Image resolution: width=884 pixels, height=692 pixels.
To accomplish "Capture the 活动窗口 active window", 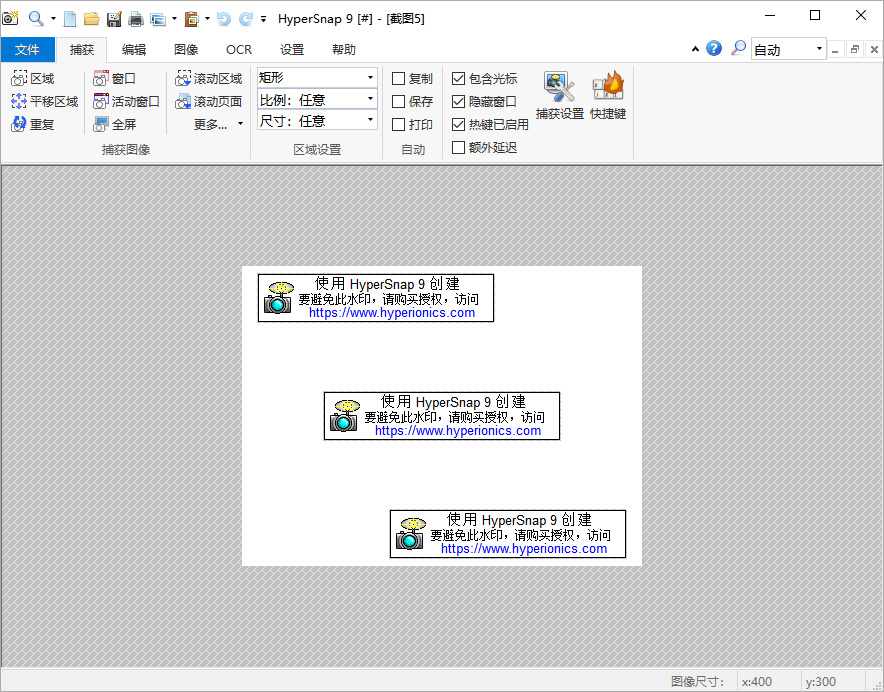I will tap(126, 102).
